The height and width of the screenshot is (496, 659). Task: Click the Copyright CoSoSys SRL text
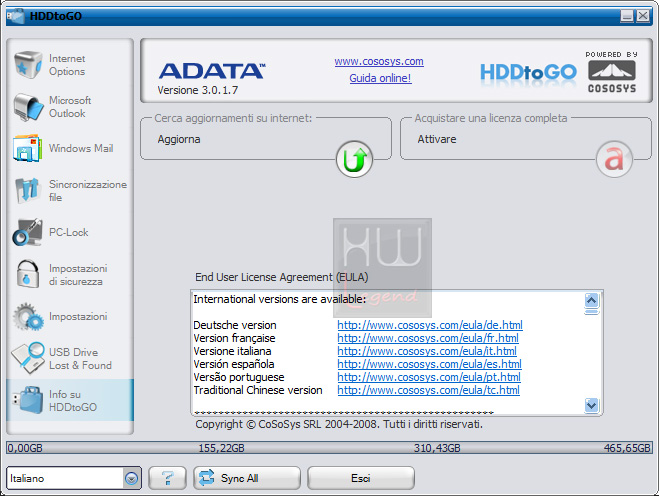[339, 424]
